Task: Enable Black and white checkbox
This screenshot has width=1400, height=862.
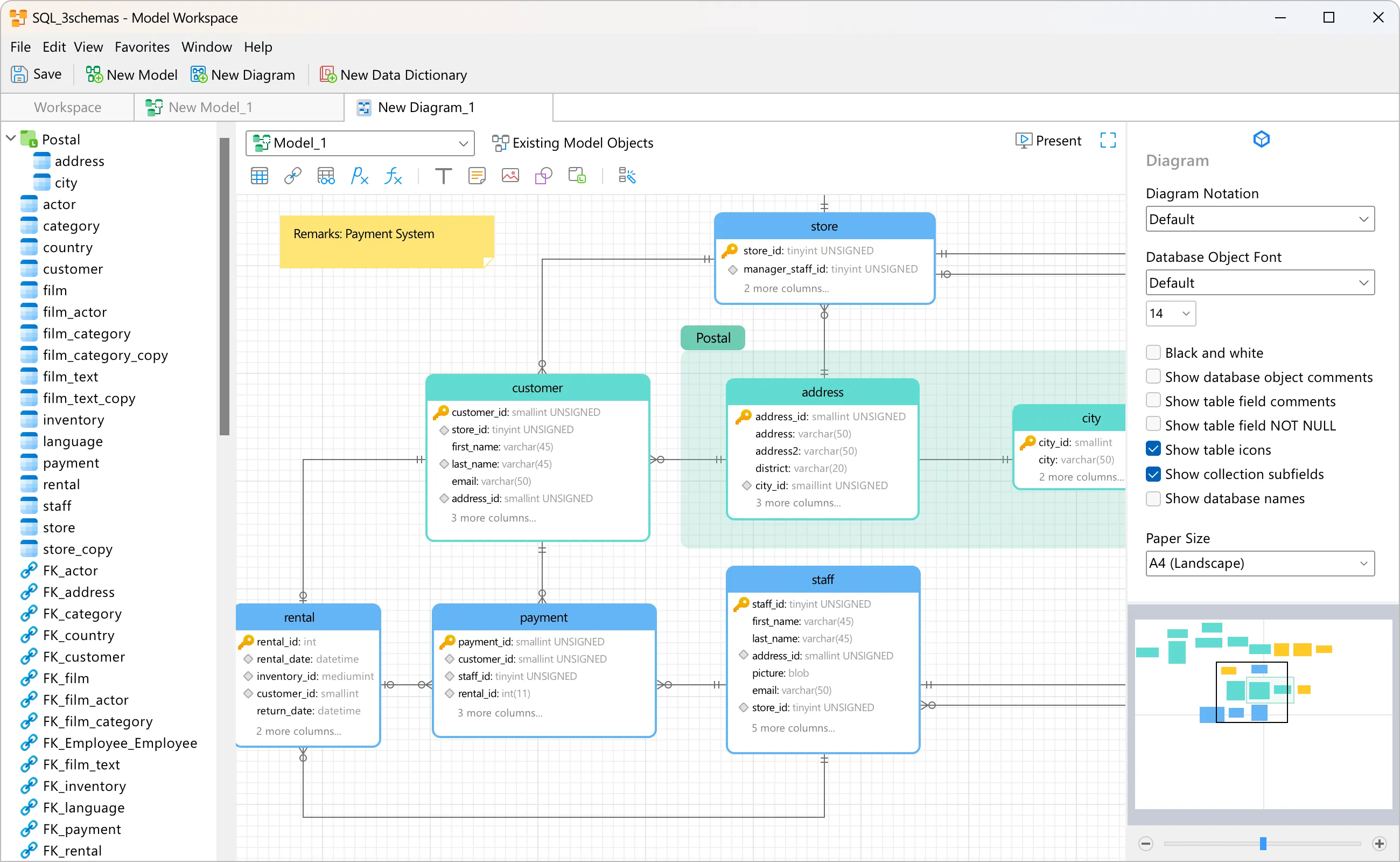Action: coord(1153,353)
